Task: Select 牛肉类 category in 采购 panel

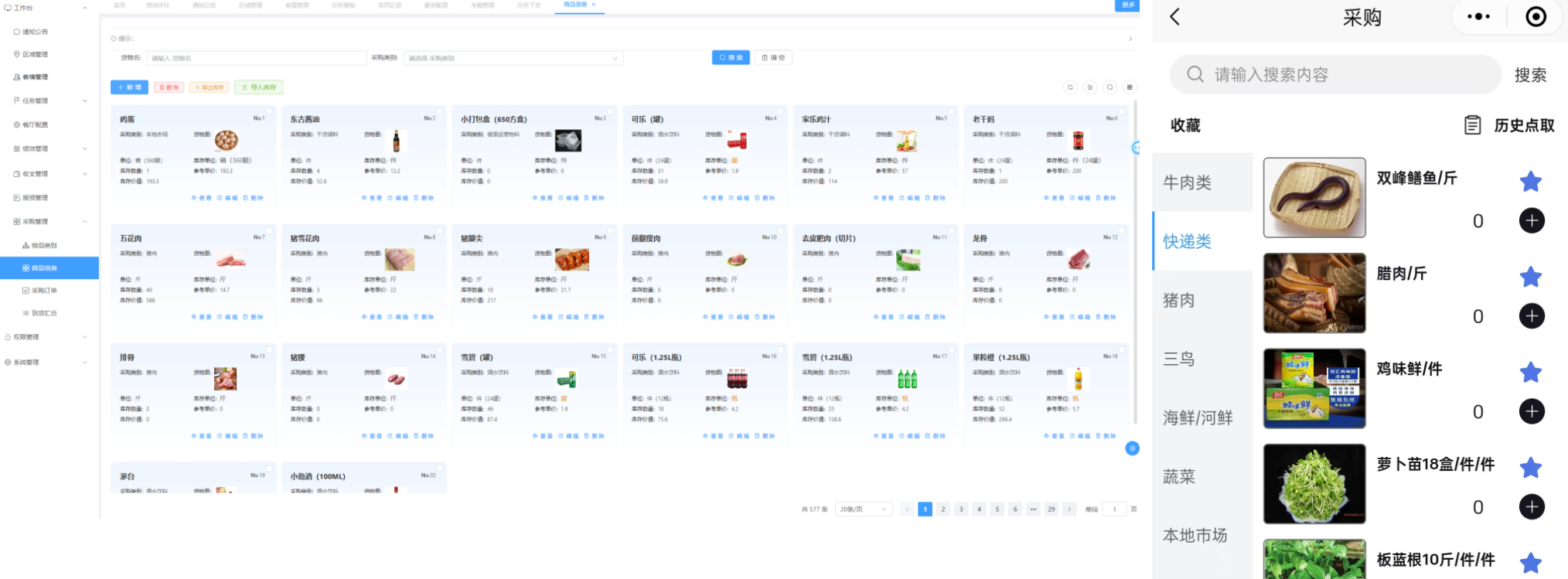Action: click(1202, 182)
